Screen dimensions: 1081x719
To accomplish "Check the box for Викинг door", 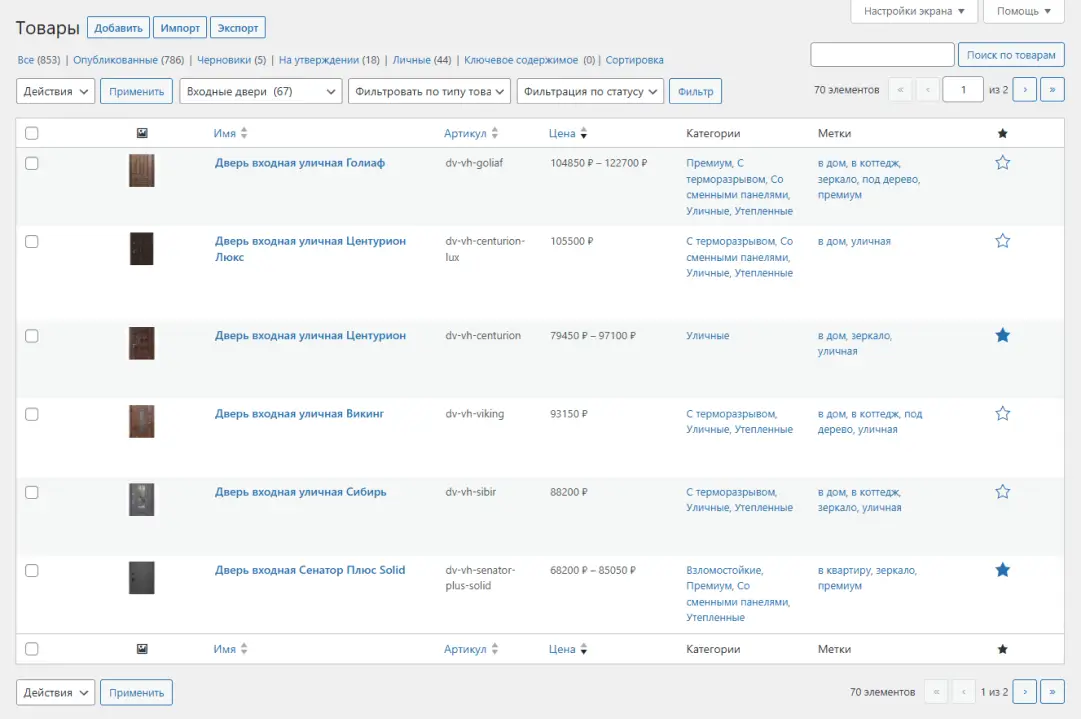I will (32, 414).
